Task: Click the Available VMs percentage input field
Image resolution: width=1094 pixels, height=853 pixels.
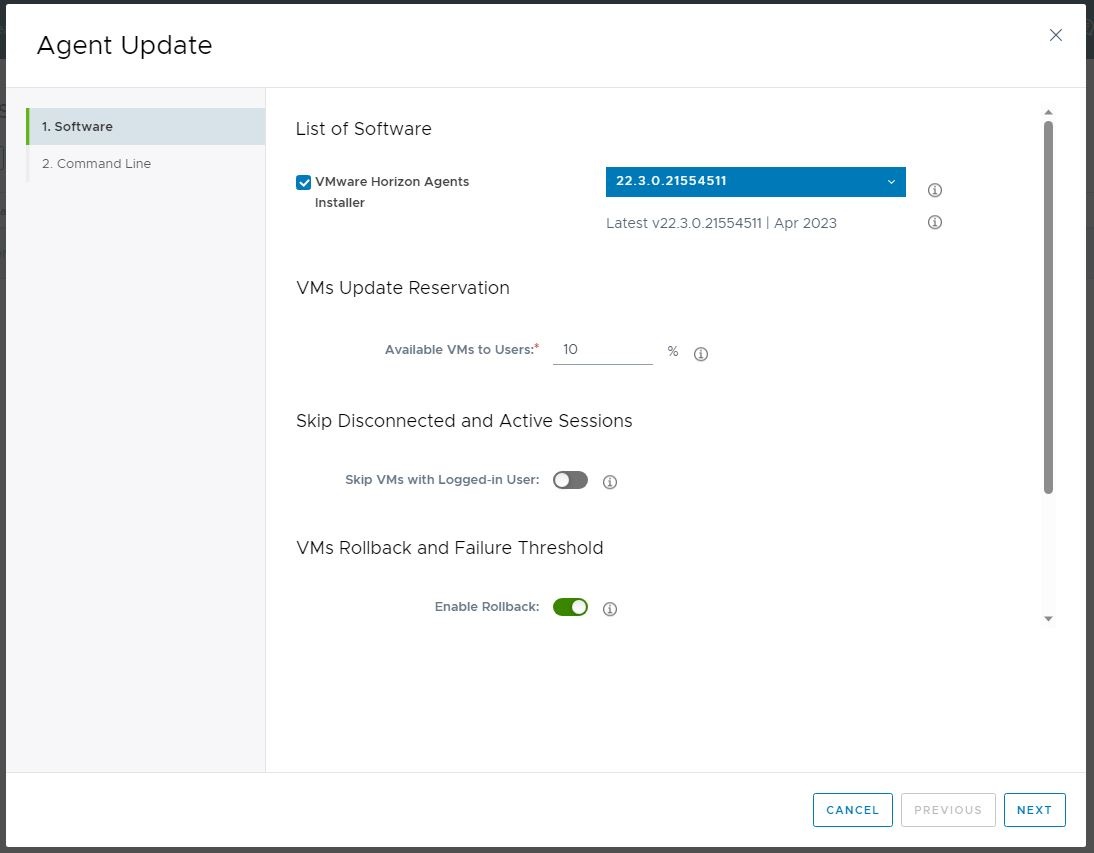Action: (603, 350)
